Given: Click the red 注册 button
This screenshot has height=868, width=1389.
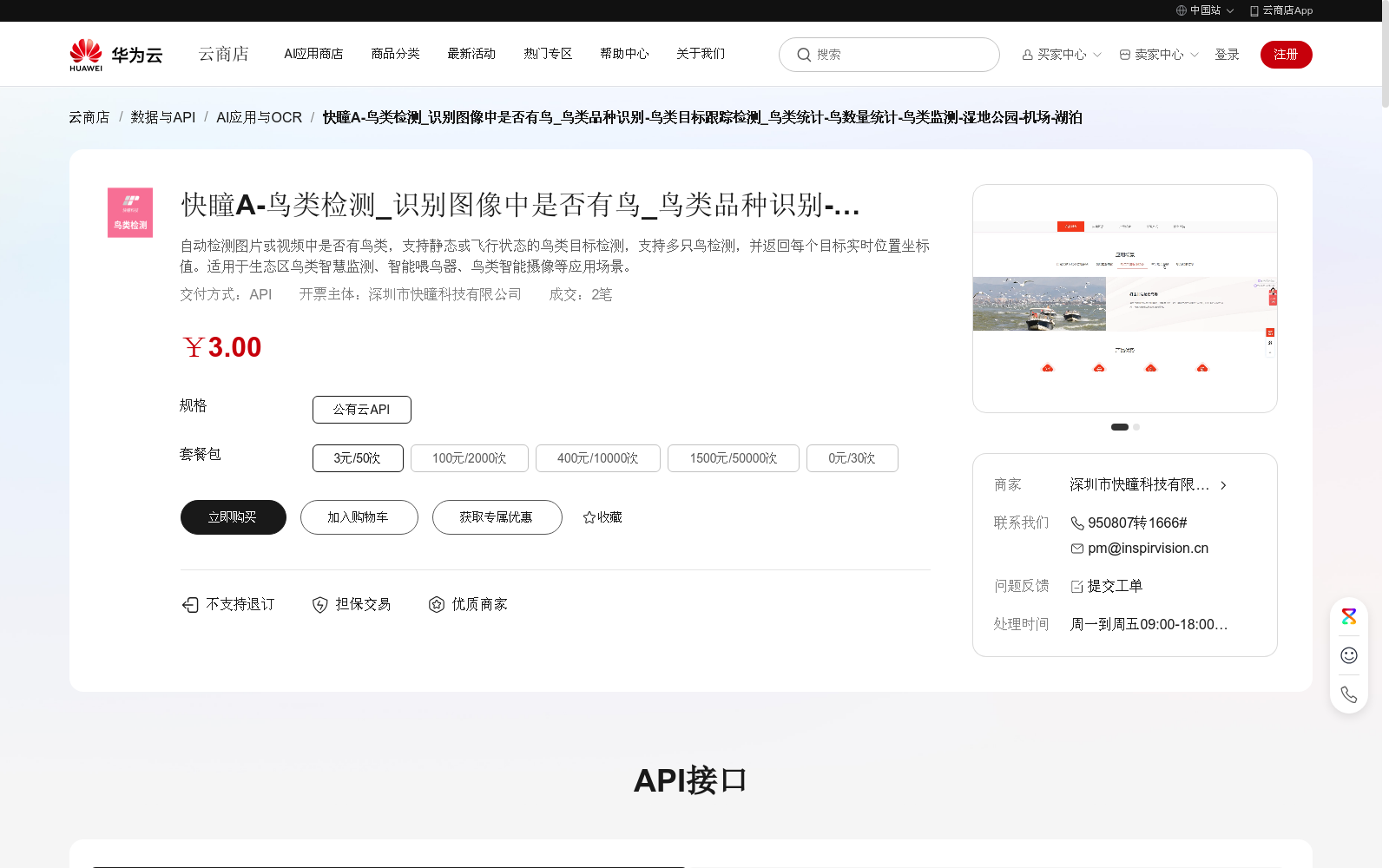Looking at the screenshot, I should [x=1287, y=55].
